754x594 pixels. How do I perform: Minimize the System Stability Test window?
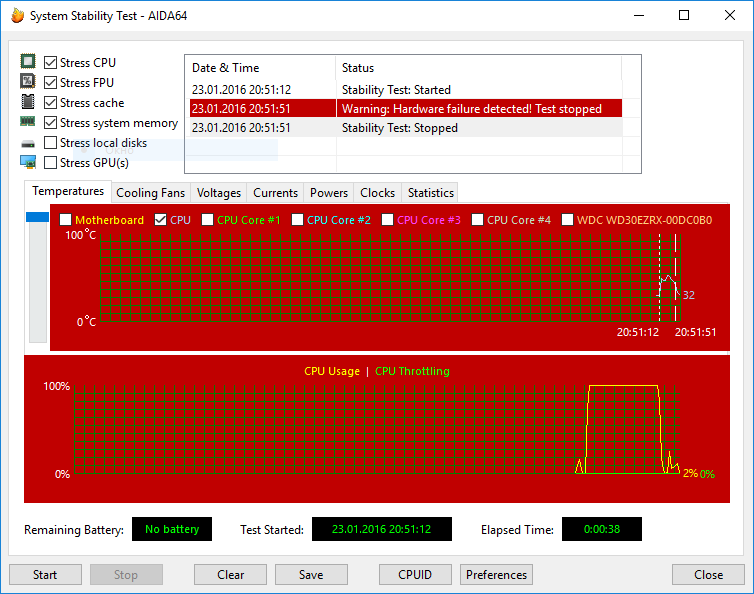click(x=639, y=15)
